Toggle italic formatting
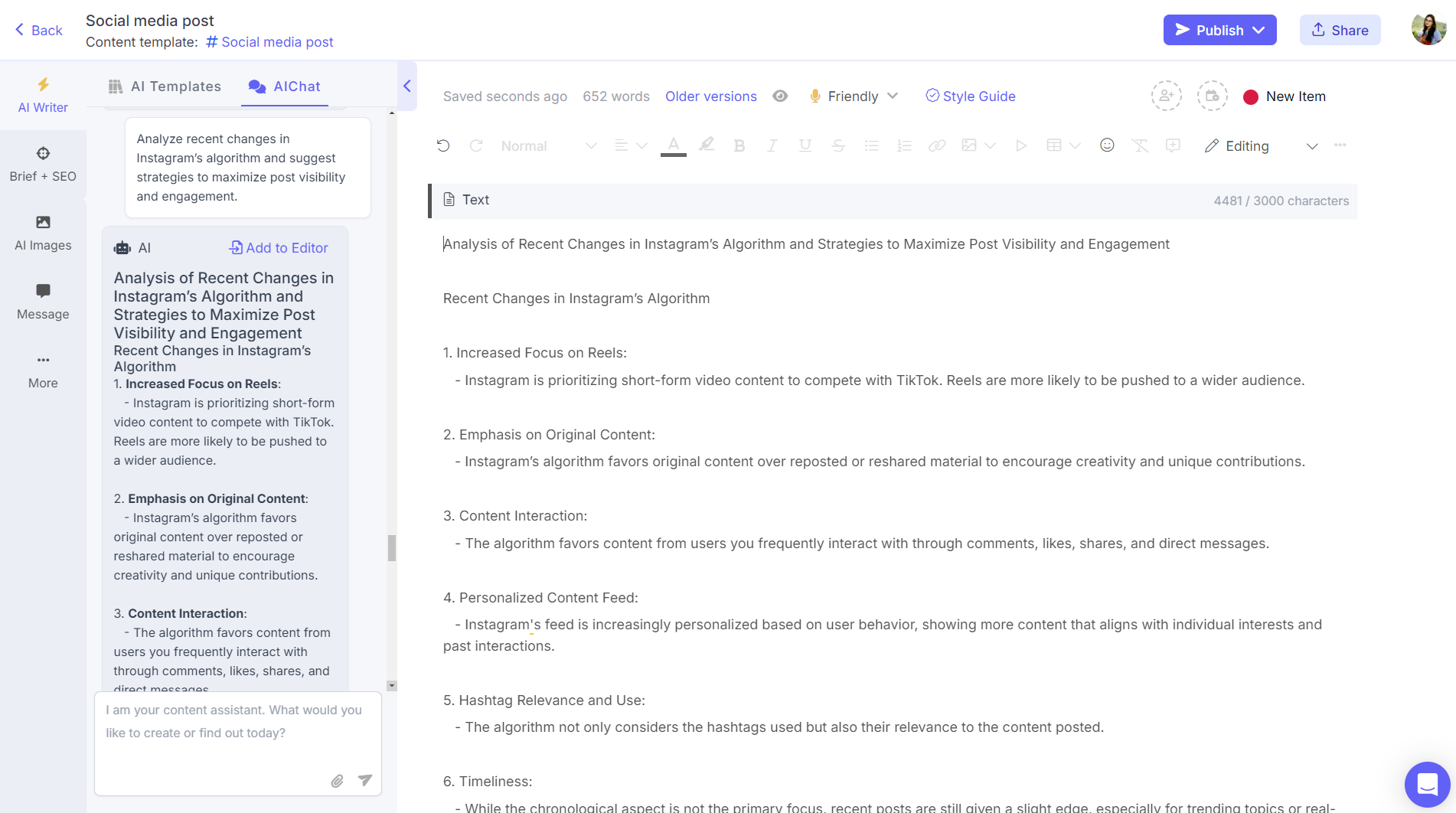1456x813 pixels. [772, 145]
